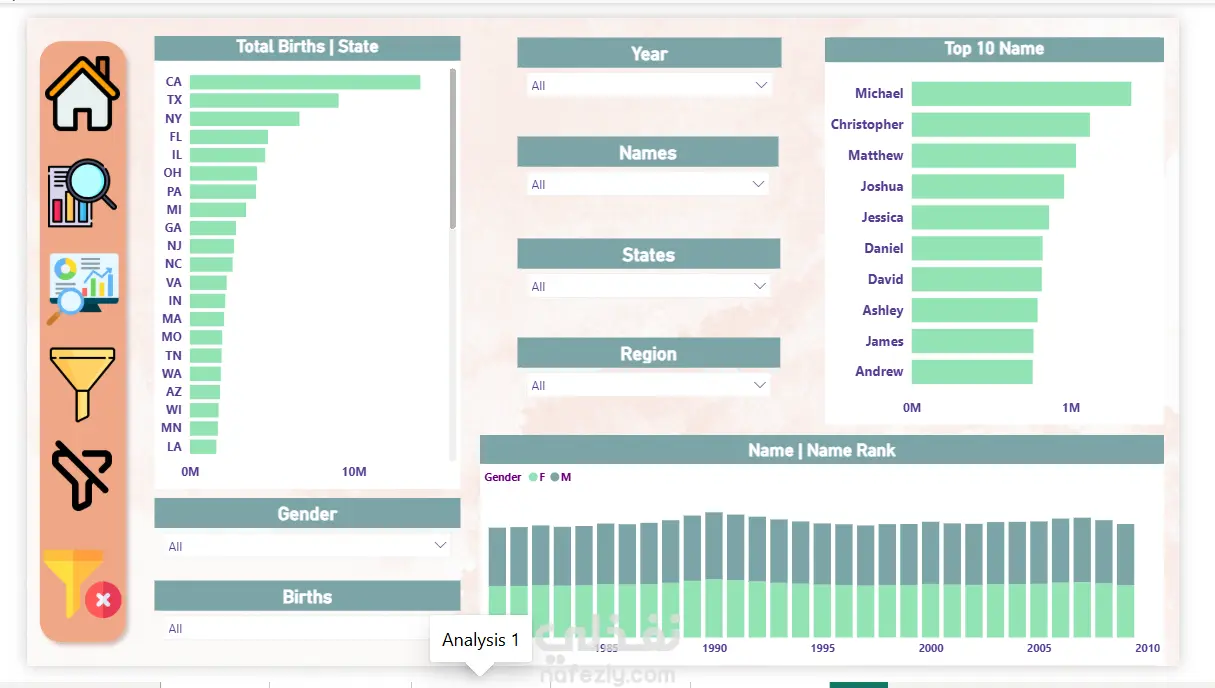Select the NY bar in Total Births
Viewport: 1215px width, 688px height.
245,119
